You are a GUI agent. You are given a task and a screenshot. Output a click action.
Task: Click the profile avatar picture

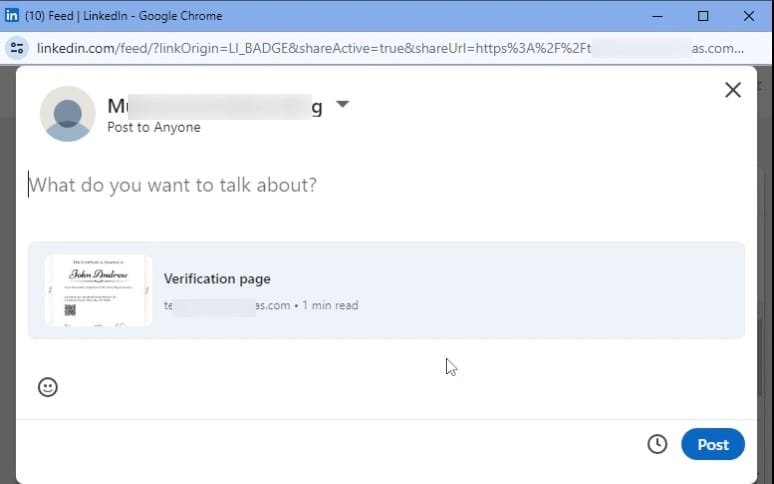[68, 114]
